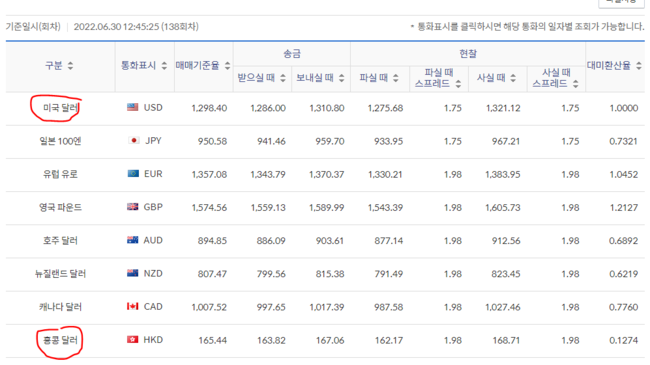Click the partially visible top-right button
This screenshot has width=650, height=365.
click(621, 3)
